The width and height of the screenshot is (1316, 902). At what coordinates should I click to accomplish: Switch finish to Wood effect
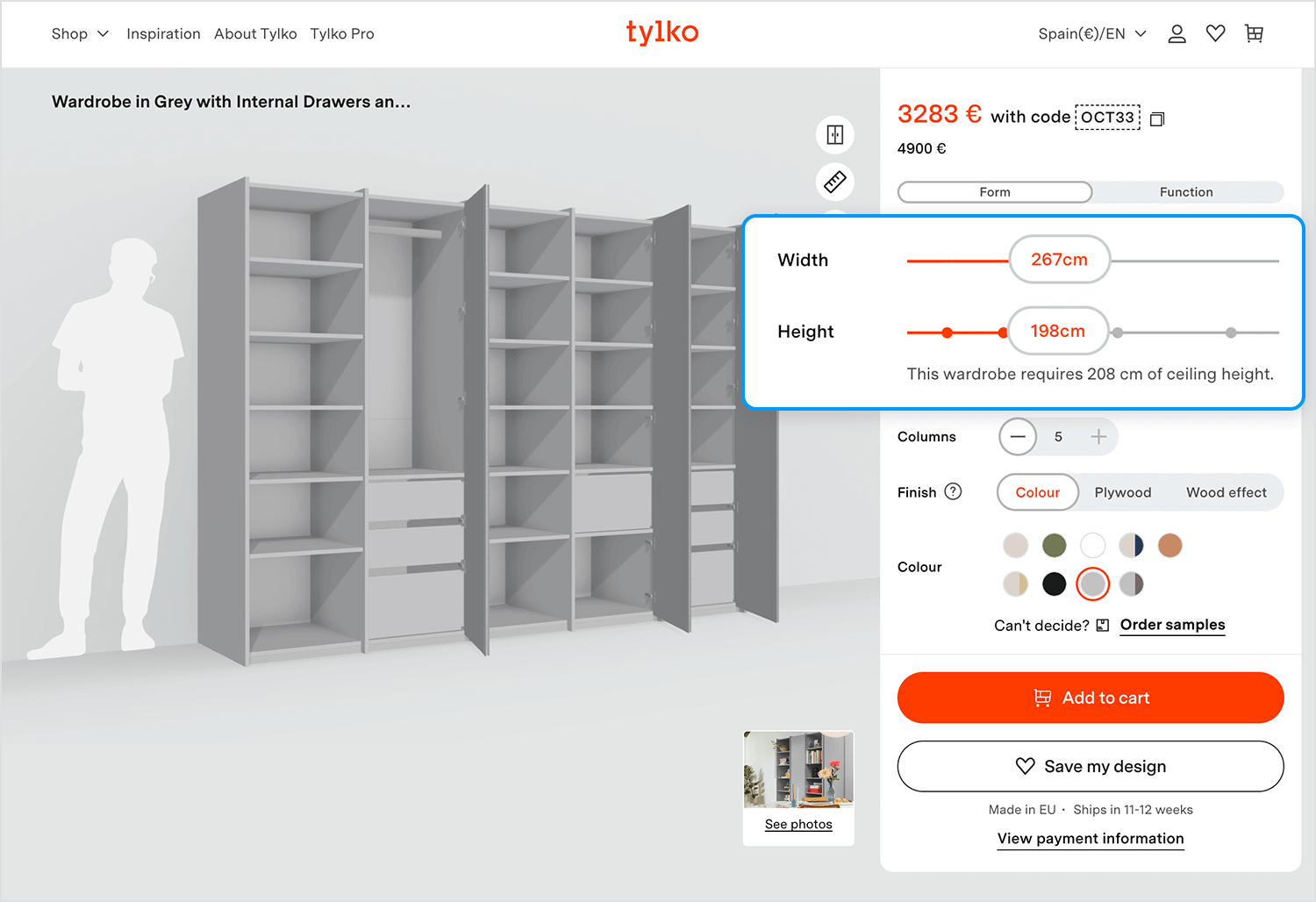coord(1227,492)
